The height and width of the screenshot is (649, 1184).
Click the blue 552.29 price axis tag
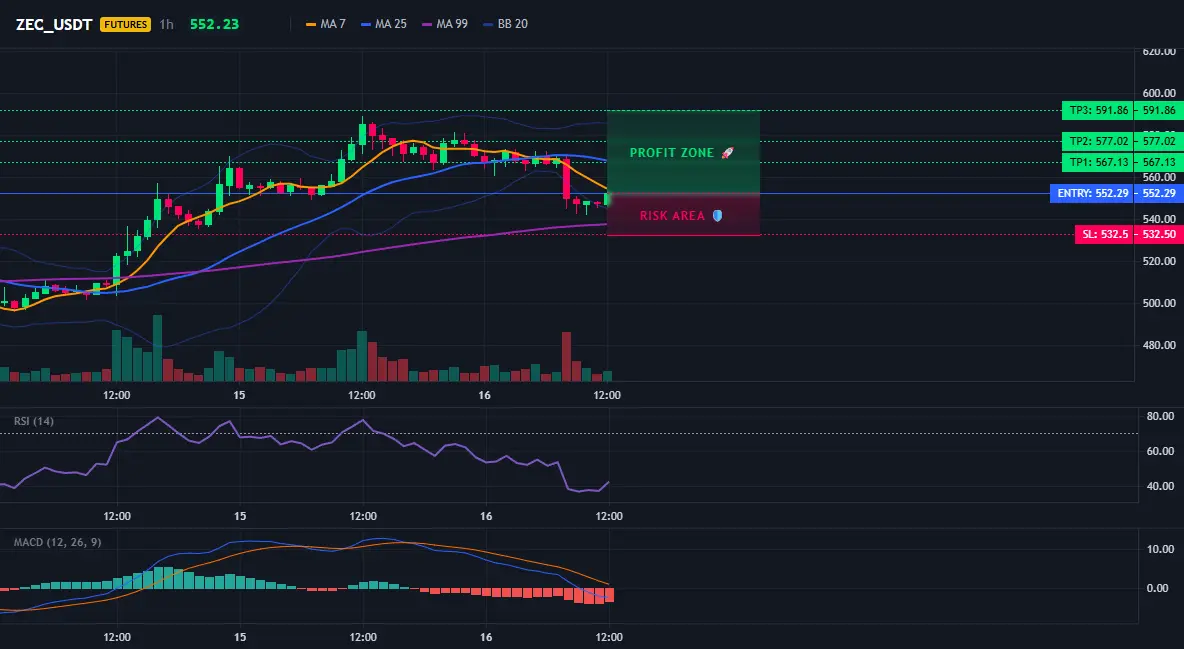(x=1159, y=193)
